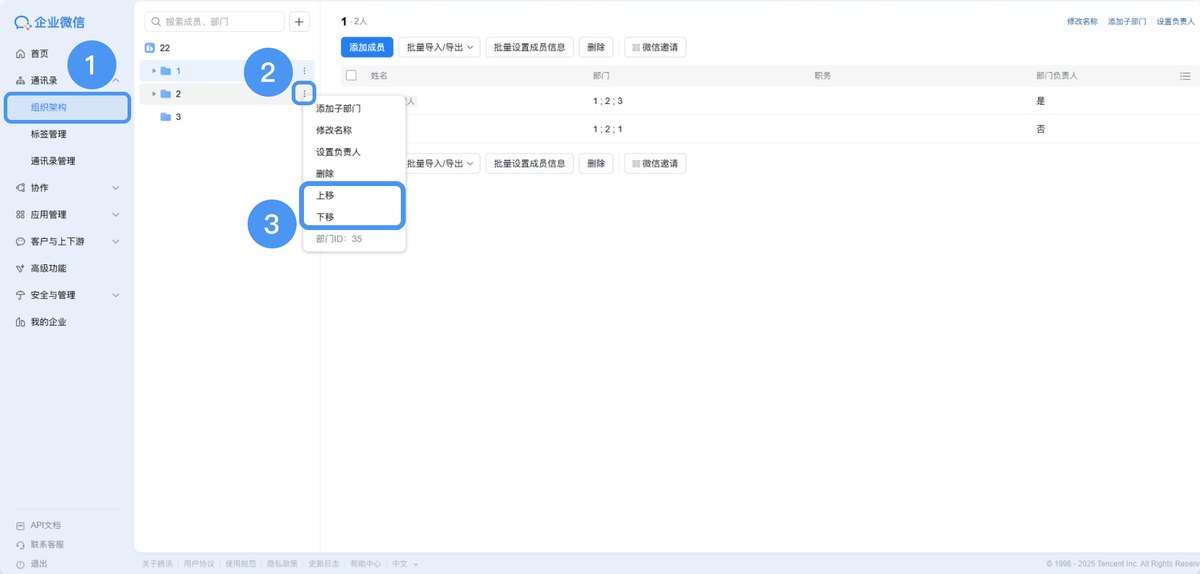Click QR icon on top 微信邀请 button

pyautogui.click(x=636, y=47)
